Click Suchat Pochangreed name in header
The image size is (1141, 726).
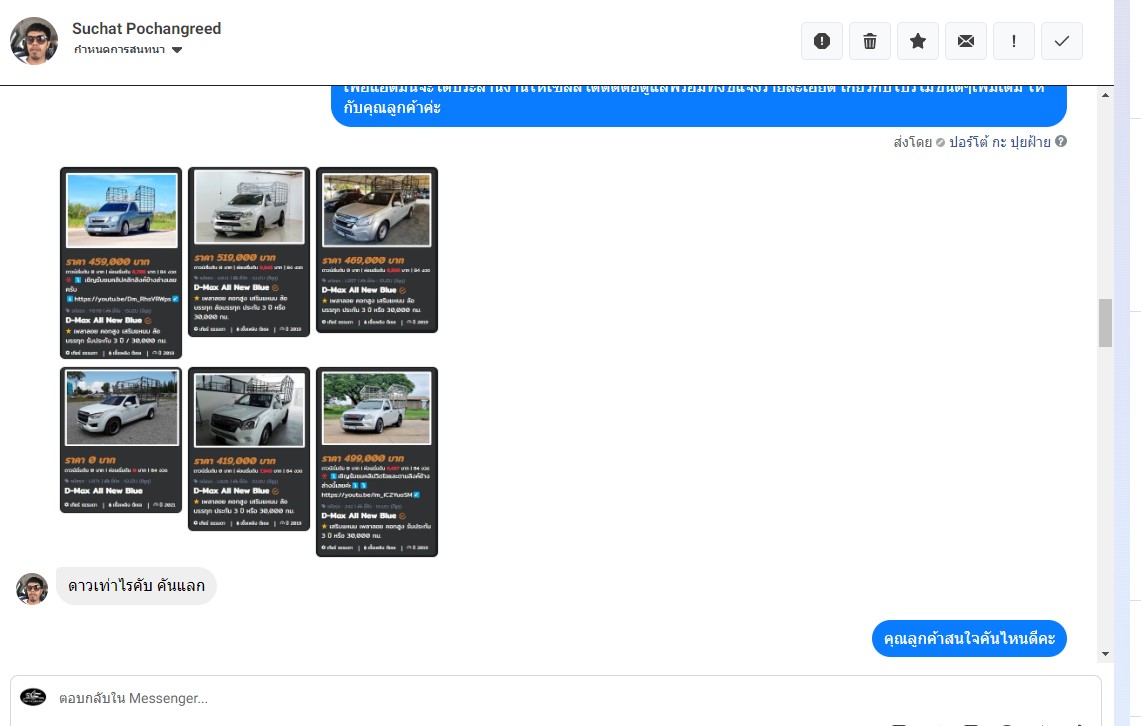coord(146,28)
